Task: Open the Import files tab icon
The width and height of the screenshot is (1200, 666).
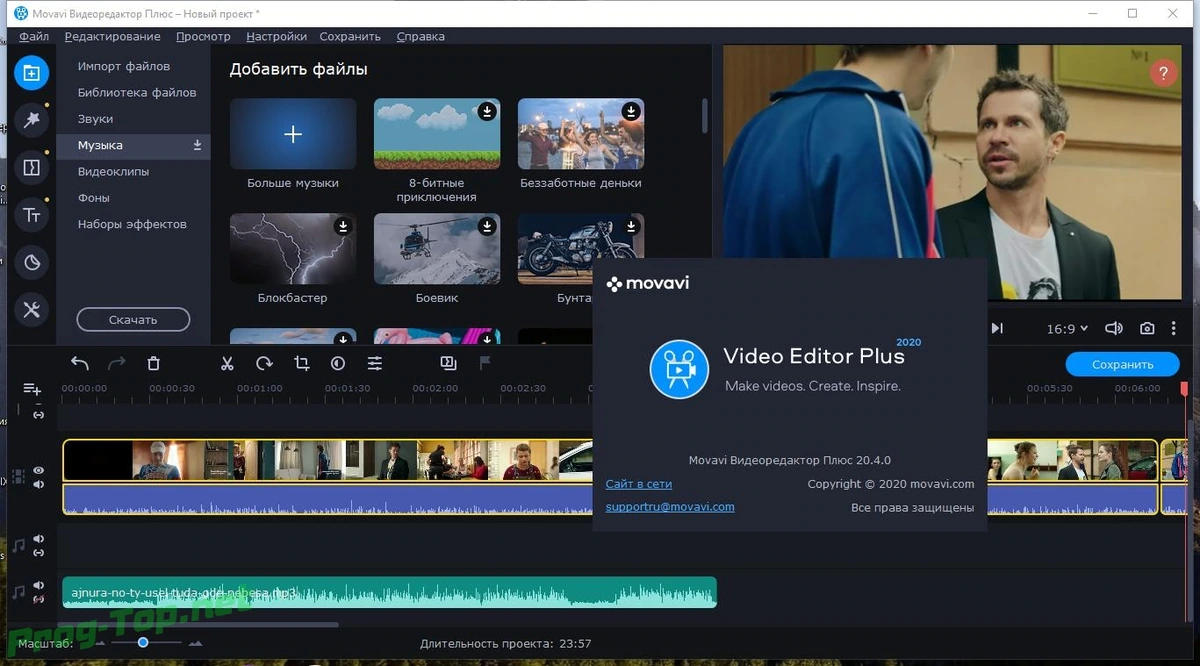Action: (31, 73)
